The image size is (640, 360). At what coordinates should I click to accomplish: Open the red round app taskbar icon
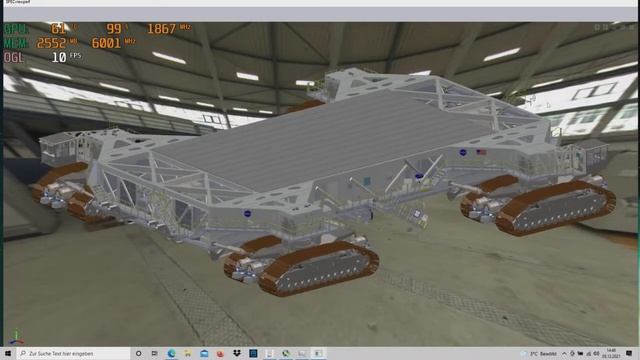220,353
